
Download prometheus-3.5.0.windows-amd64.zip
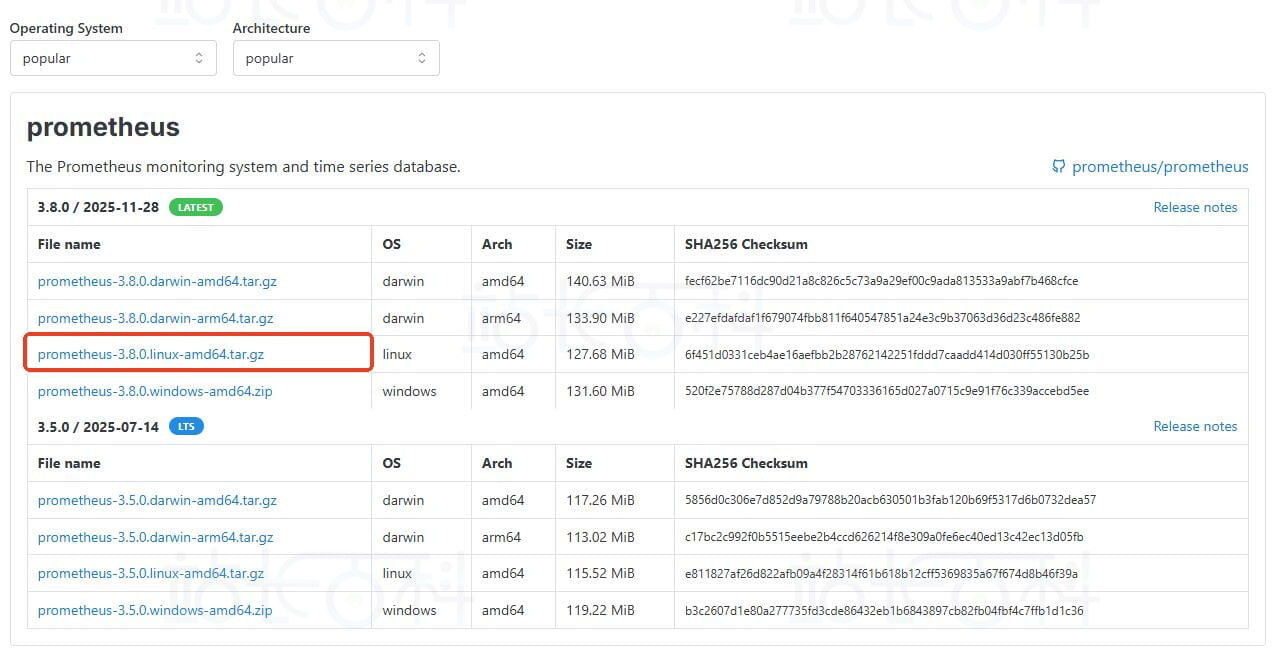[x=155, y=610]
